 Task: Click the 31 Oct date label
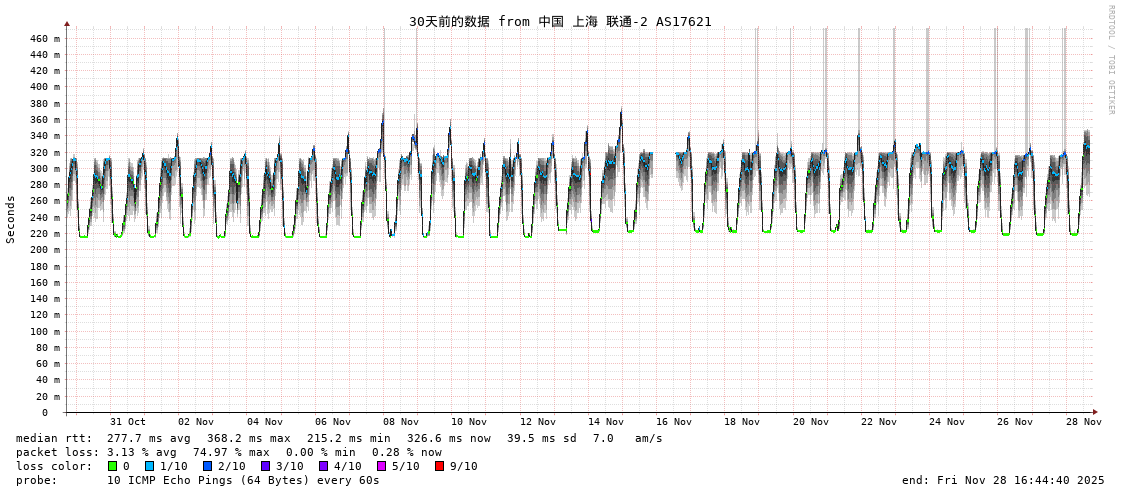pyautogui.click(x=128, y=422)
